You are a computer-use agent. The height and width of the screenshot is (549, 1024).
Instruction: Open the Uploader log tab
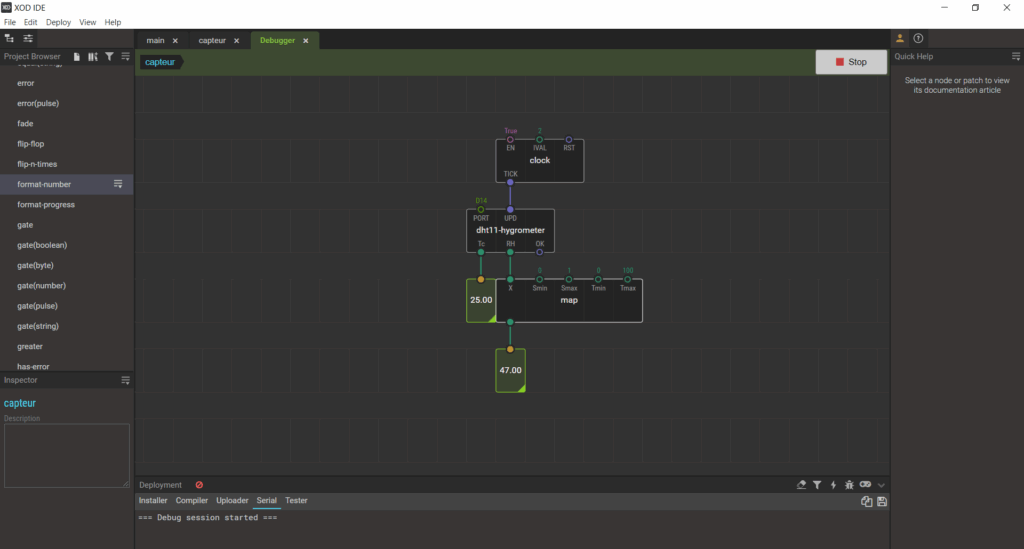232,501
